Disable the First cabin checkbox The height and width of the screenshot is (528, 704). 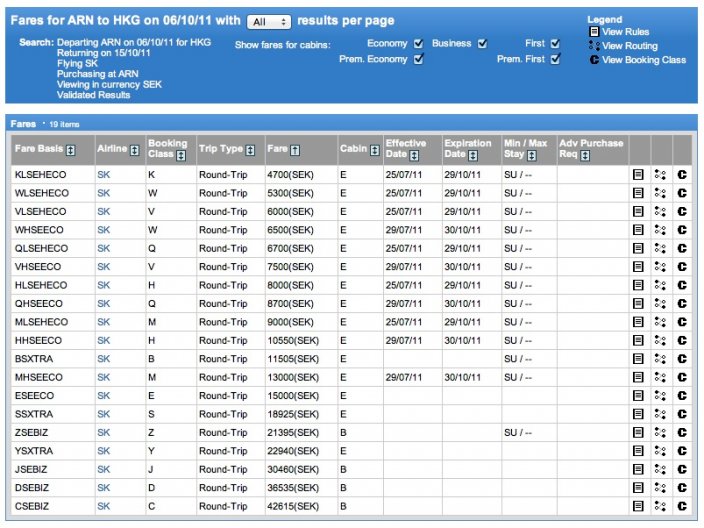[555, 43]
